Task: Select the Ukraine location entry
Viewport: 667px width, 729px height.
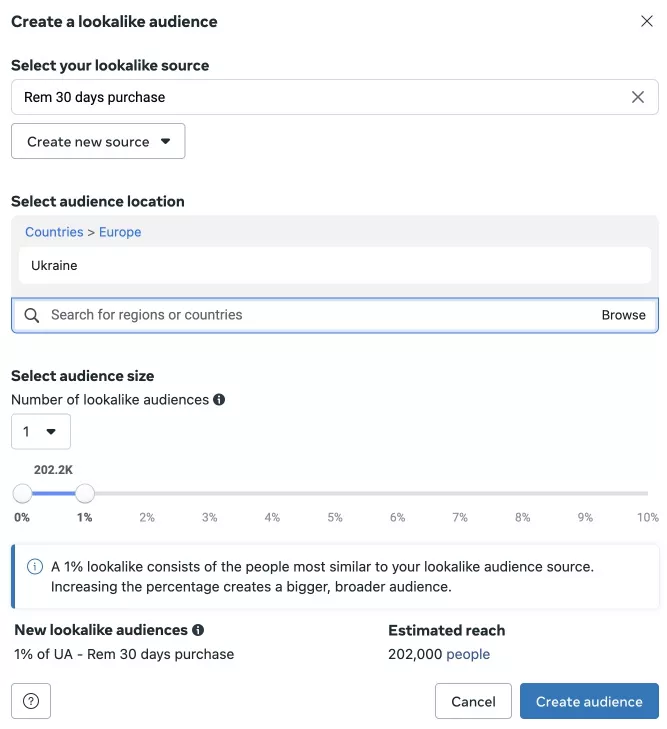Action: (x=335, y=265)
